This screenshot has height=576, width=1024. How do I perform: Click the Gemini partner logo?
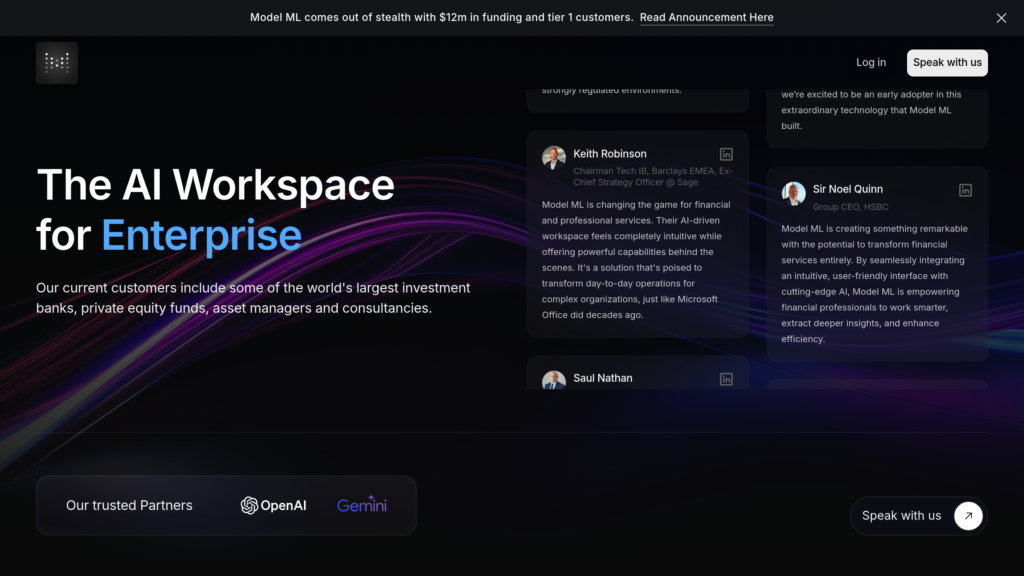(362, 505)
